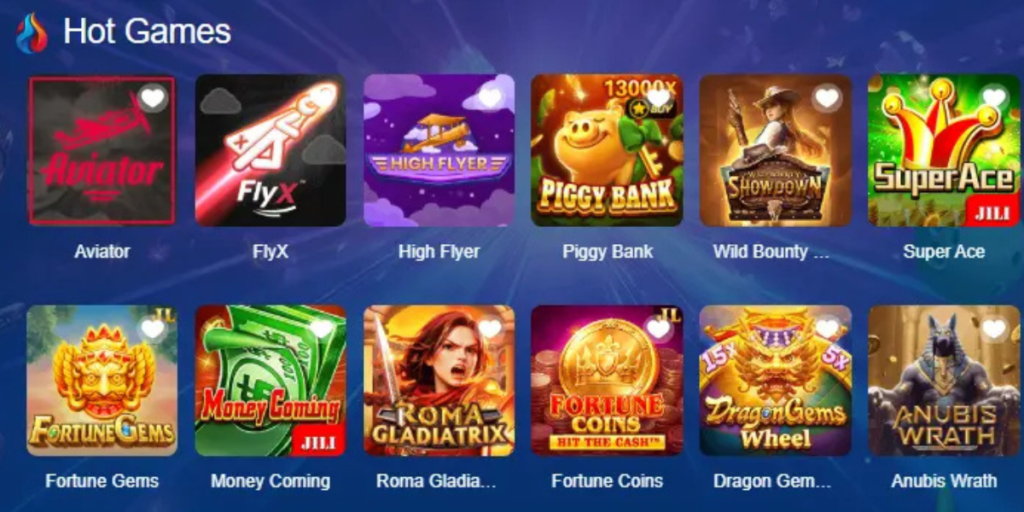Toggle the heart on Roma Gladiatrix tile
Image resolution: width=1024 pixels, height=512 pixels.
click(490, 328)
